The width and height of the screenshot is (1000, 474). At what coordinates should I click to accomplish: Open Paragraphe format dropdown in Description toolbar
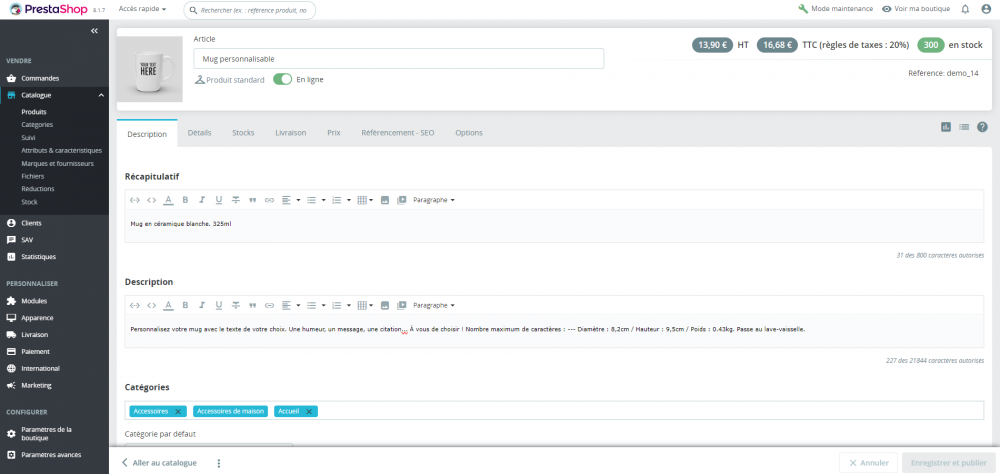434,305
